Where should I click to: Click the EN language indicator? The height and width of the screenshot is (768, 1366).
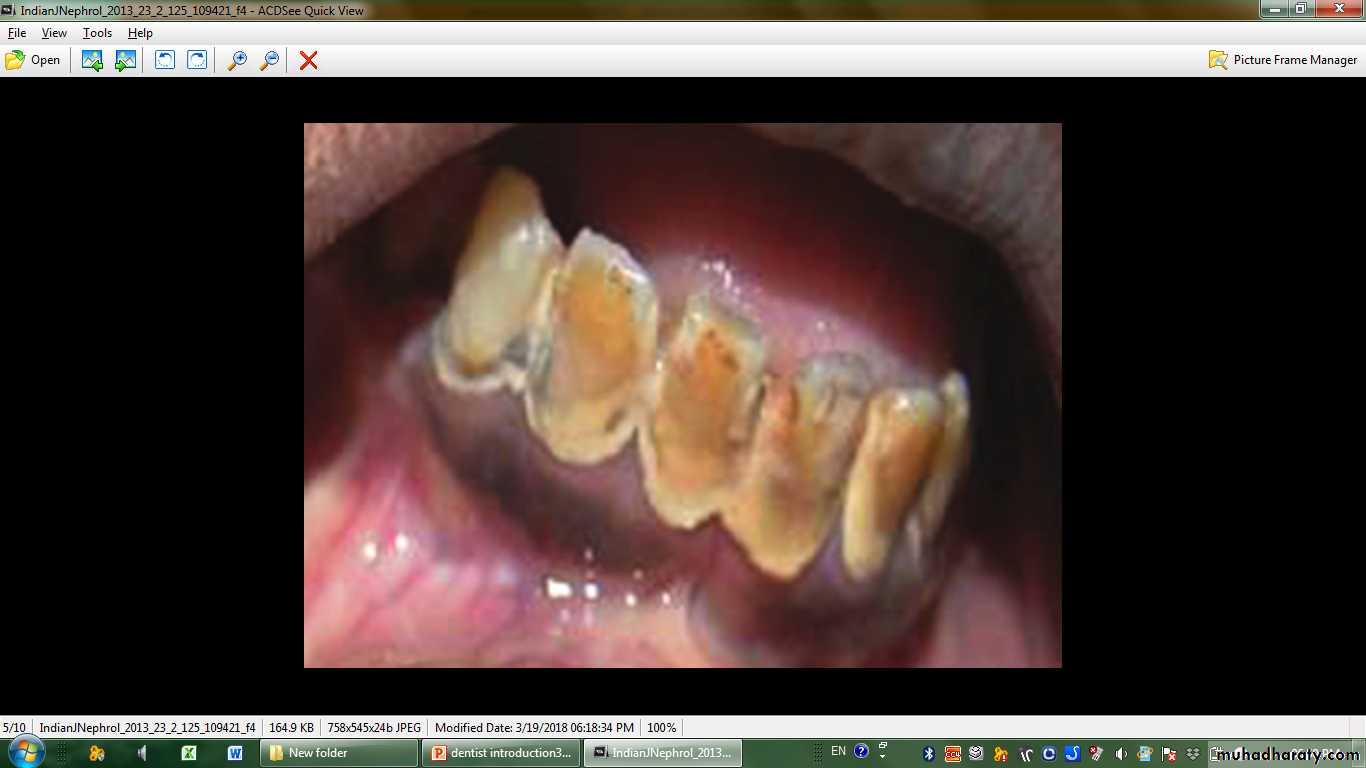coord(838,751)
